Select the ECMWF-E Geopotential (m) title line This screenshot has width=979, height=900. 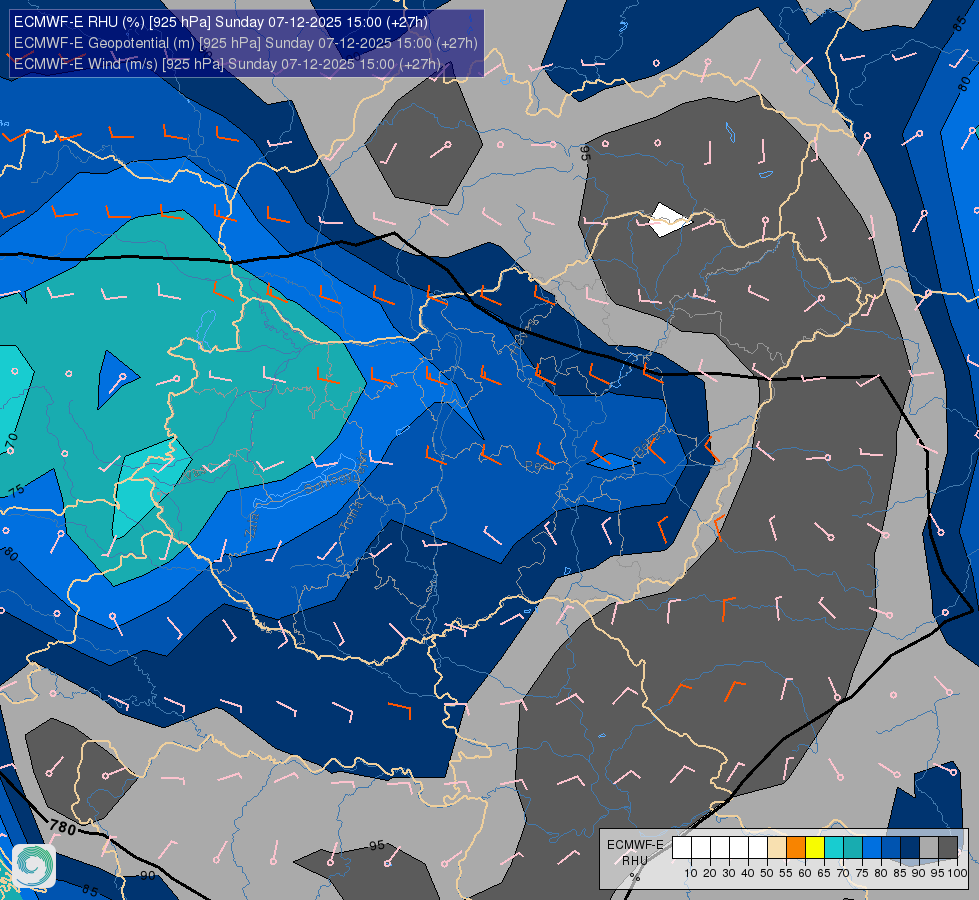click(x=245, y=43)
